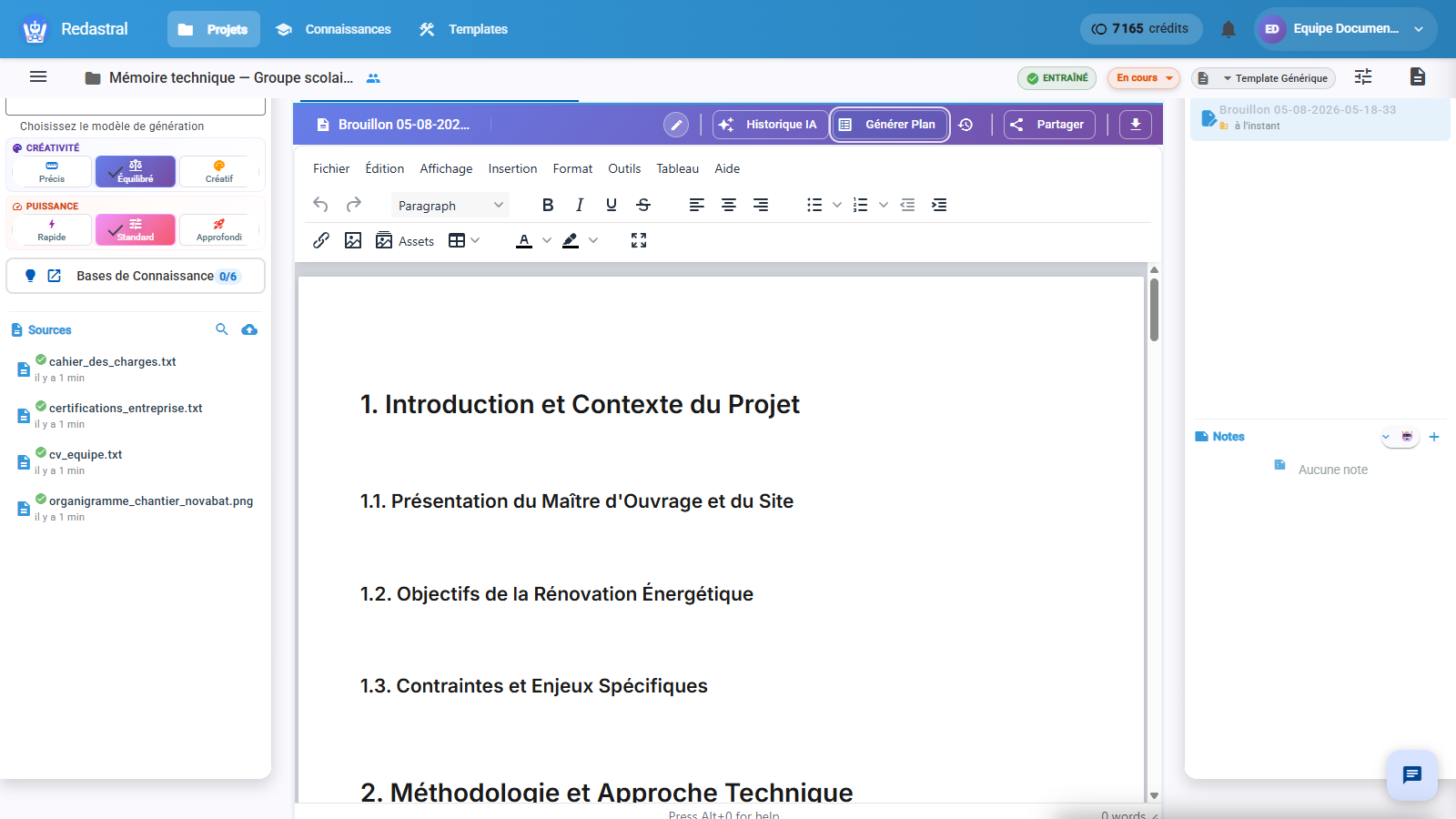The height and width of the screenshot is (819, 1456).
Task: Open the Insertion menu
Action: [x=512, y=168]
